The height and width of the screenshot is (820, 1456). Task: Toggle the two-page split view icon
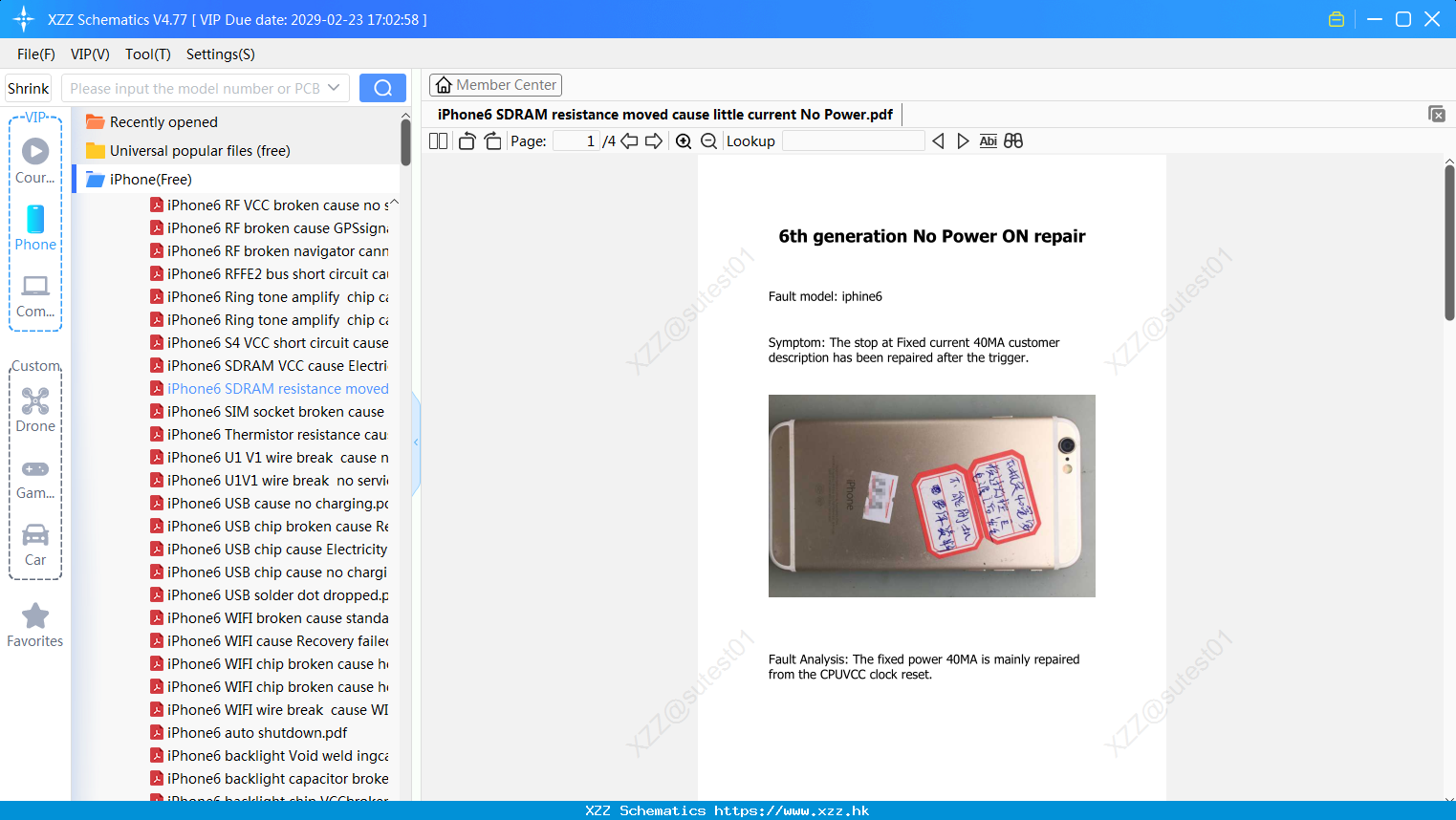click(x=438, y=141)
